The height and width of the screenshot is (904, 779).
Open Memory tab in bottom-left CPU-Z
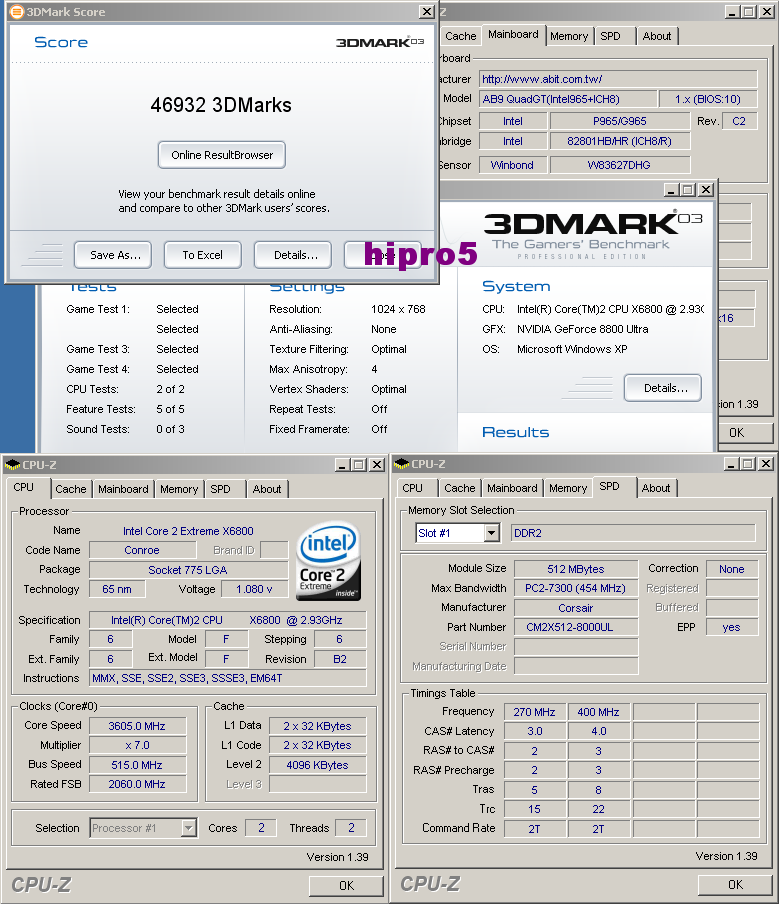point(179,489)
